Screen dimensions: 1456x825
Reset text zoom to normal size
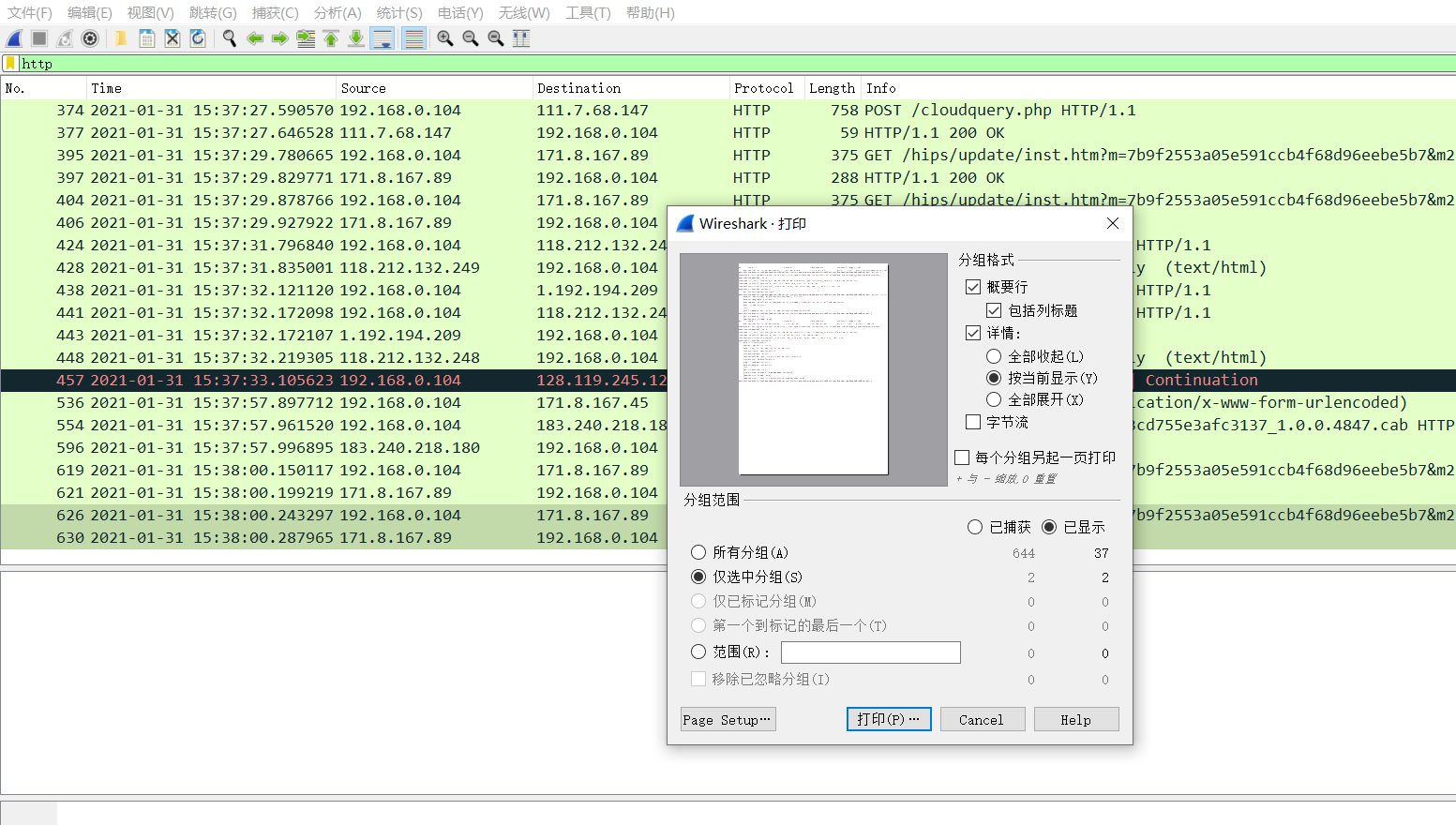[x=496, y=38]
